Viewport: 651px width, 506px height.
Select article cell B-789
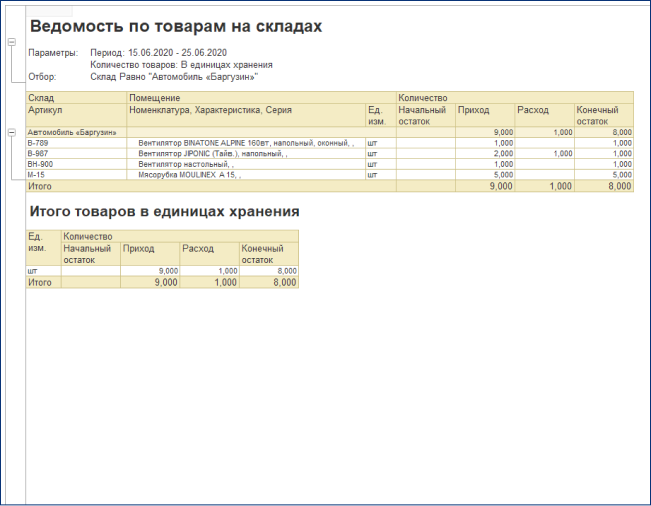pyautogui.click(x=76, y=143)
